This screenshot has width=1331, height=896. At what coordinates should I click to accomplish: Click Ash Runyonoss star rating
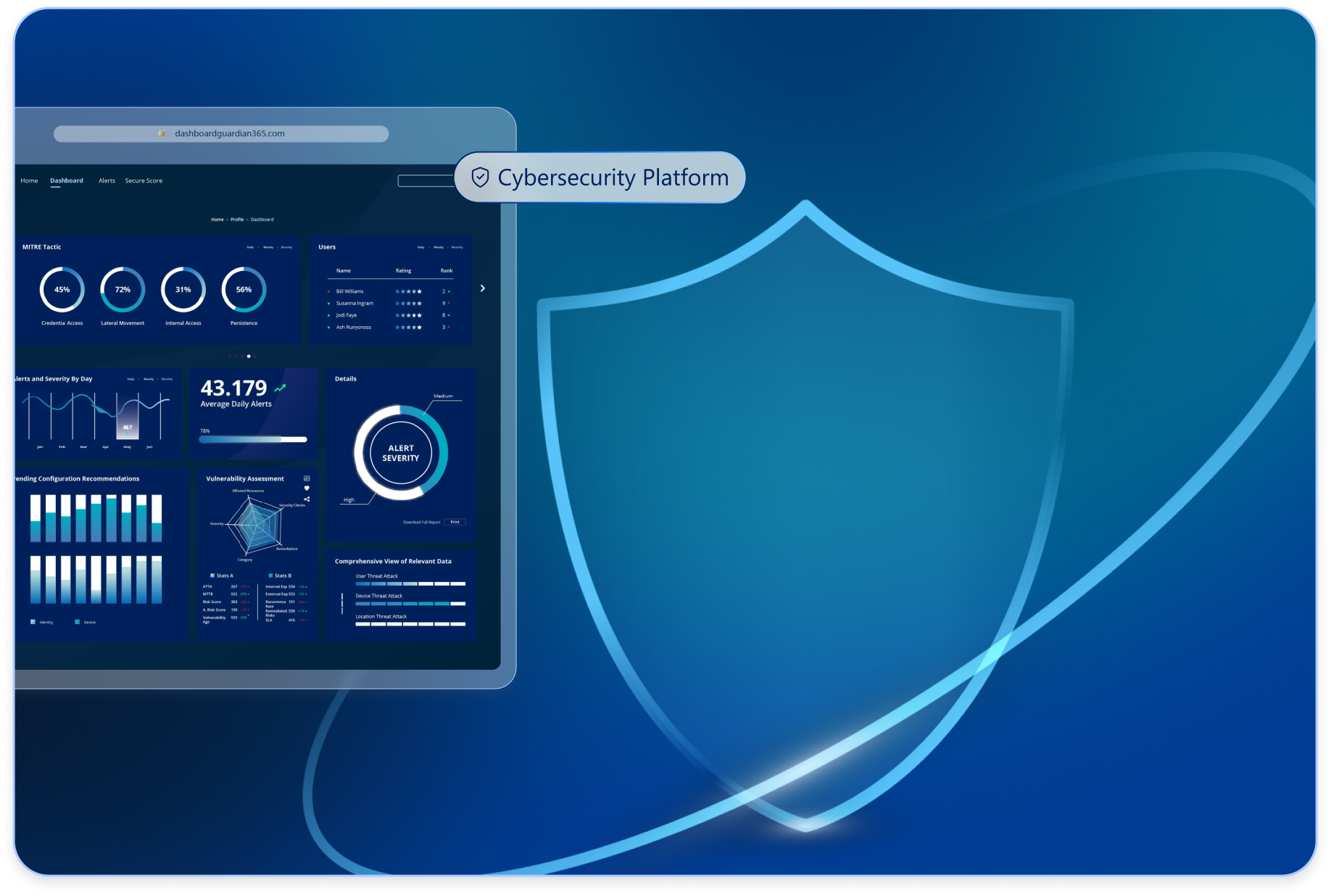[408, 327]
